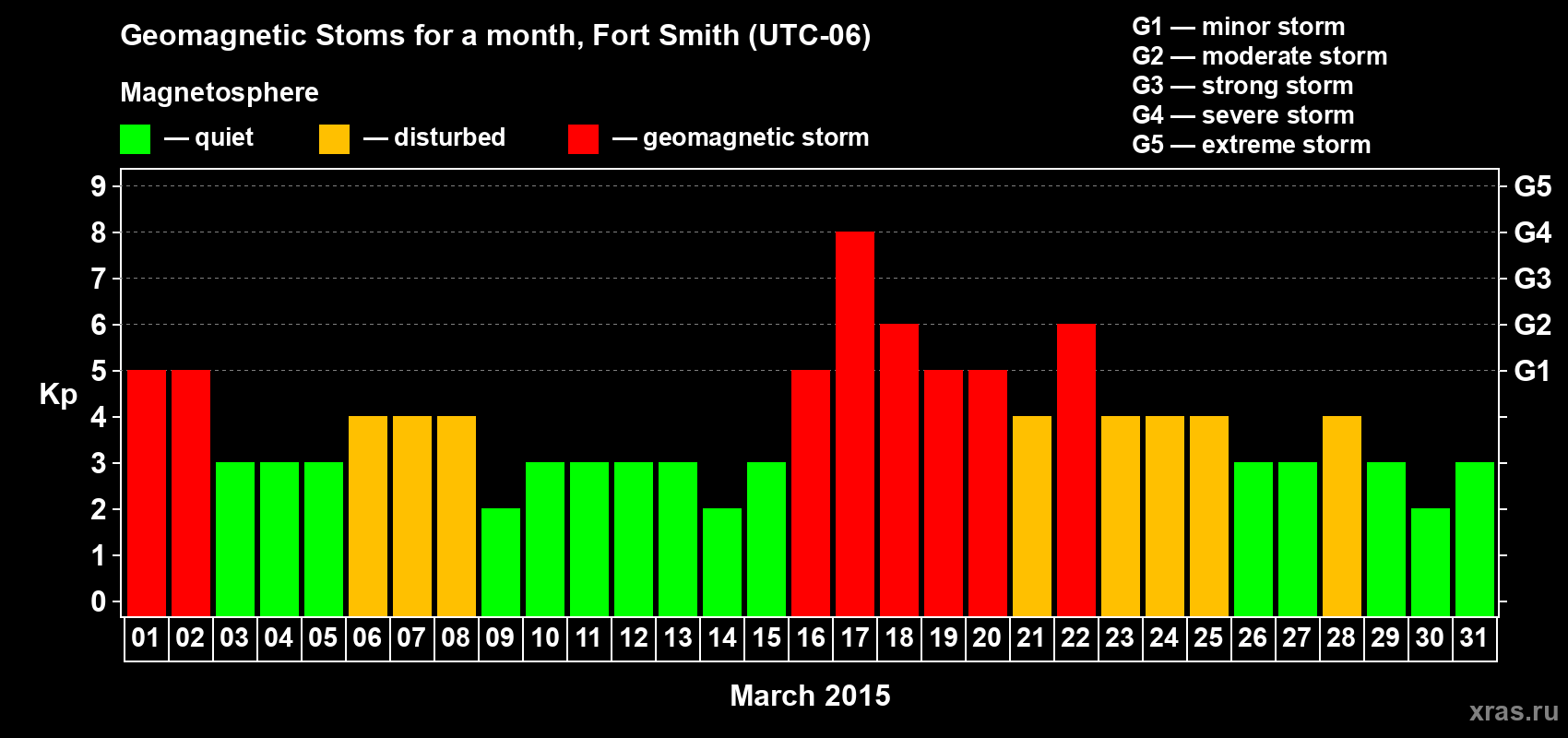Screen dimensions: 1568x738
Task: Click the green bar for day 26
Action: tap(1253, 539)
